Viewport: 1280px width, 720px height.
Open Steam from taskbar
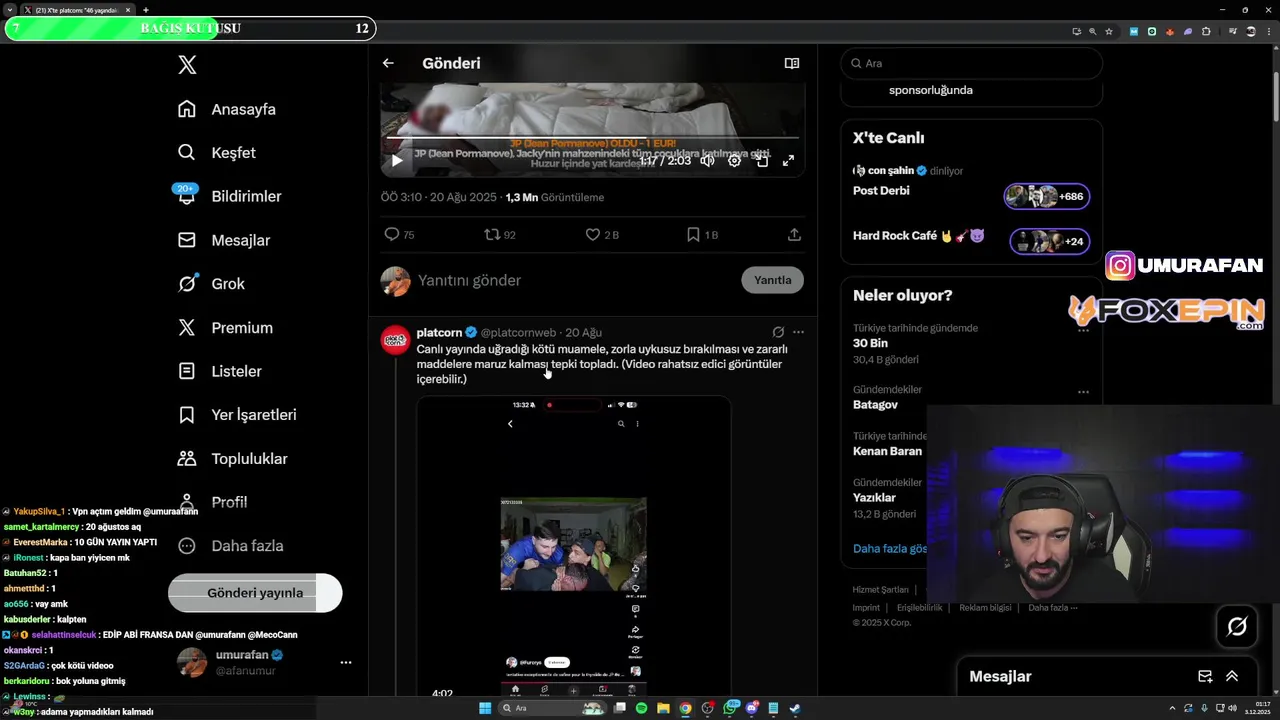pyautogui.click(x=795, y=708)
